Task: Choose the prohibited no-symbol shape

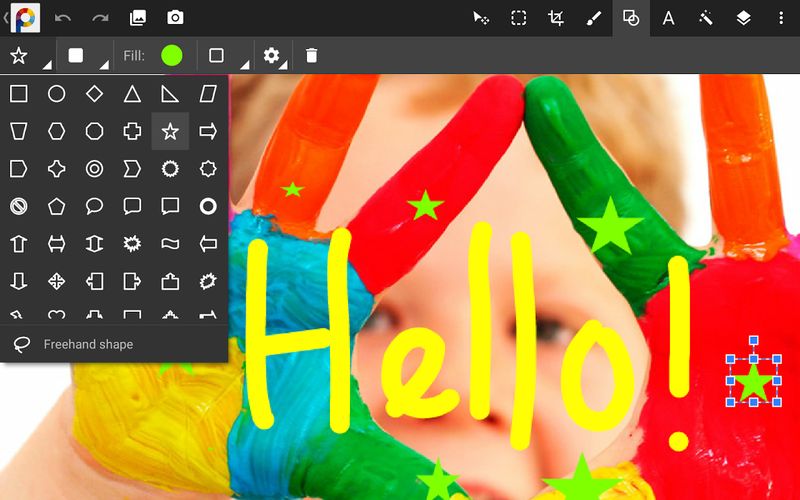Action: 19,206
